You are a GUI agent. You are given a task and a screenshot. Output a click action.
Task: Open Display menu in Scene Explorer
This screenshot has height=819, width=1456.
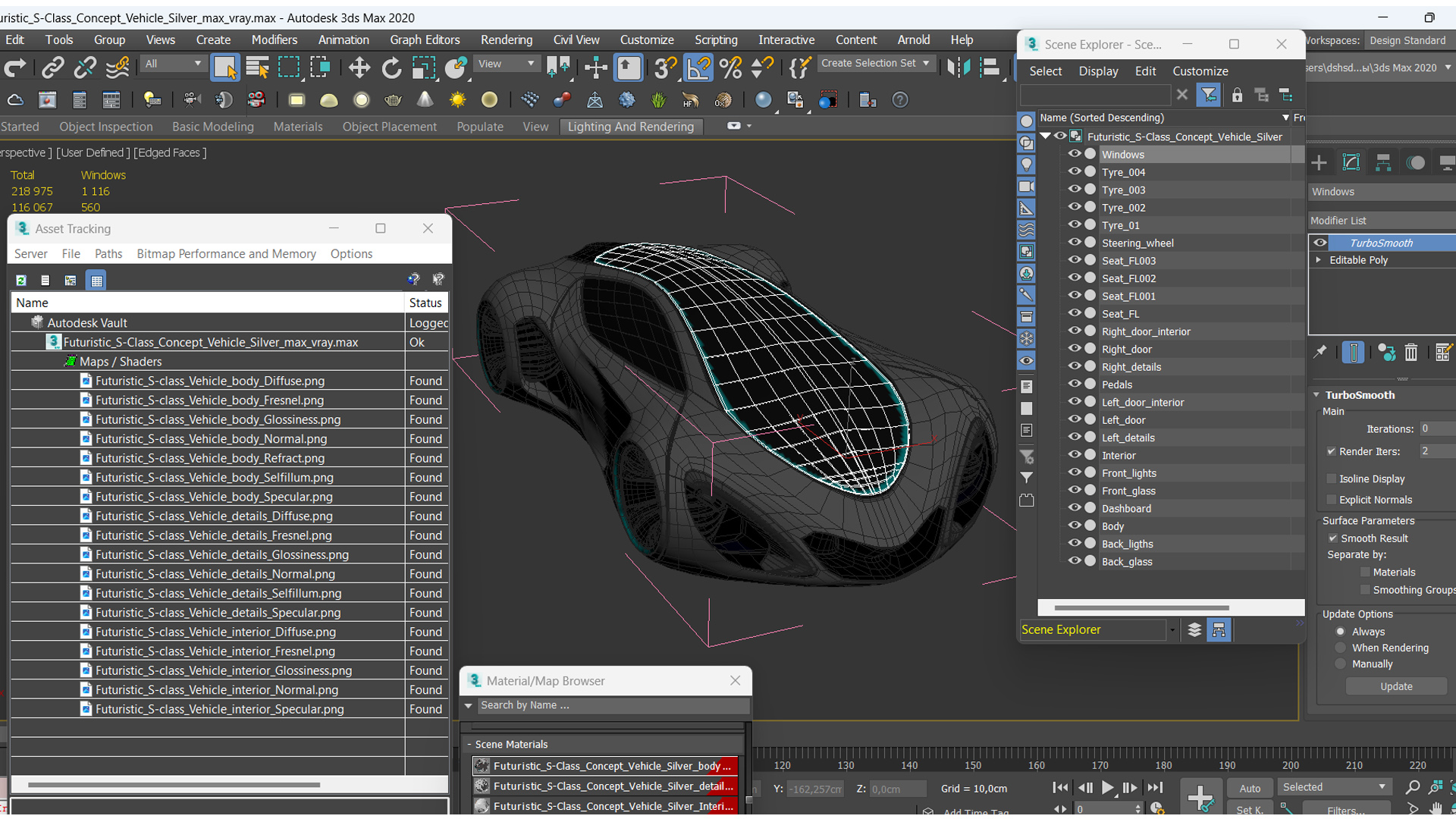pyautogui.click(x=1098, y=71)
